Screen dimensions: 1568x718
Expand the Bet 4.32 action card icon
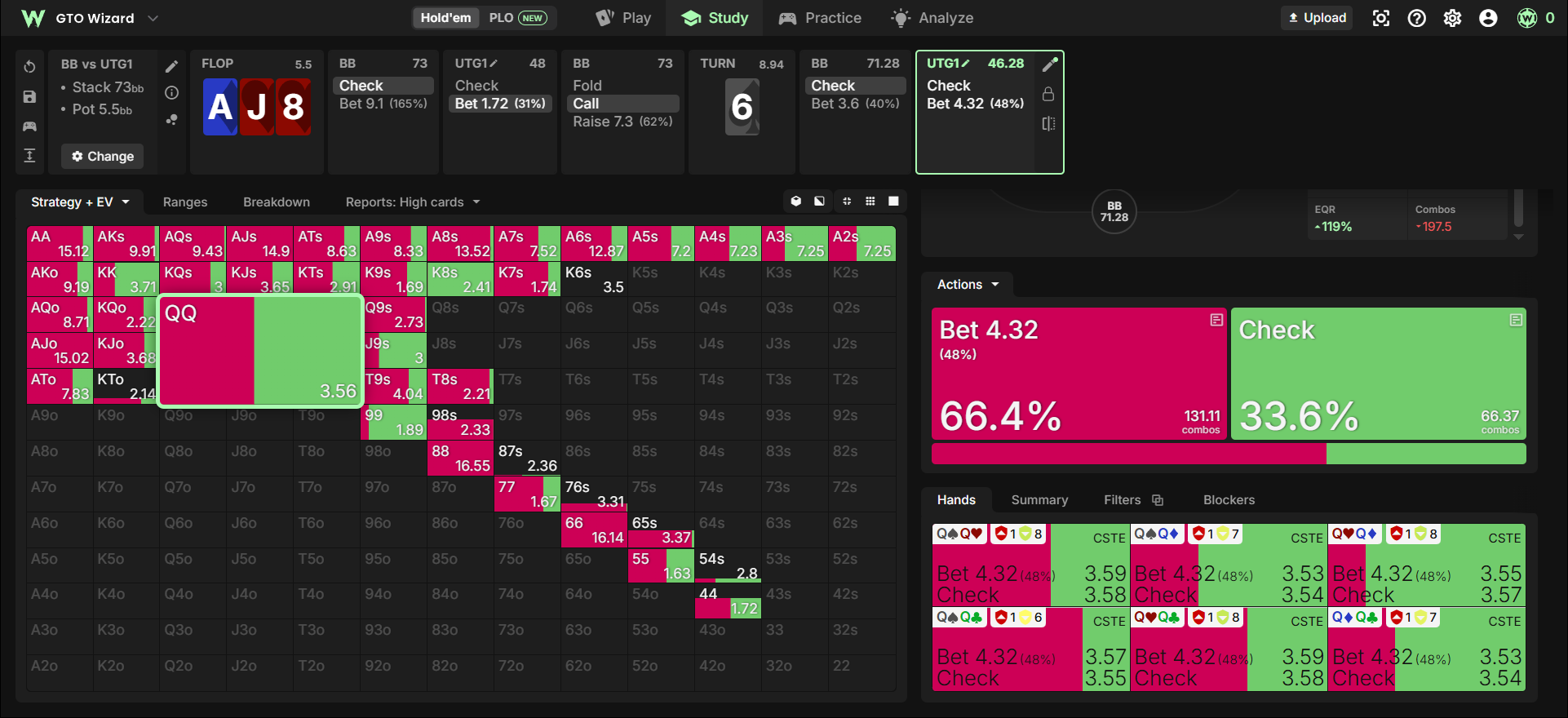(1216, 320)
